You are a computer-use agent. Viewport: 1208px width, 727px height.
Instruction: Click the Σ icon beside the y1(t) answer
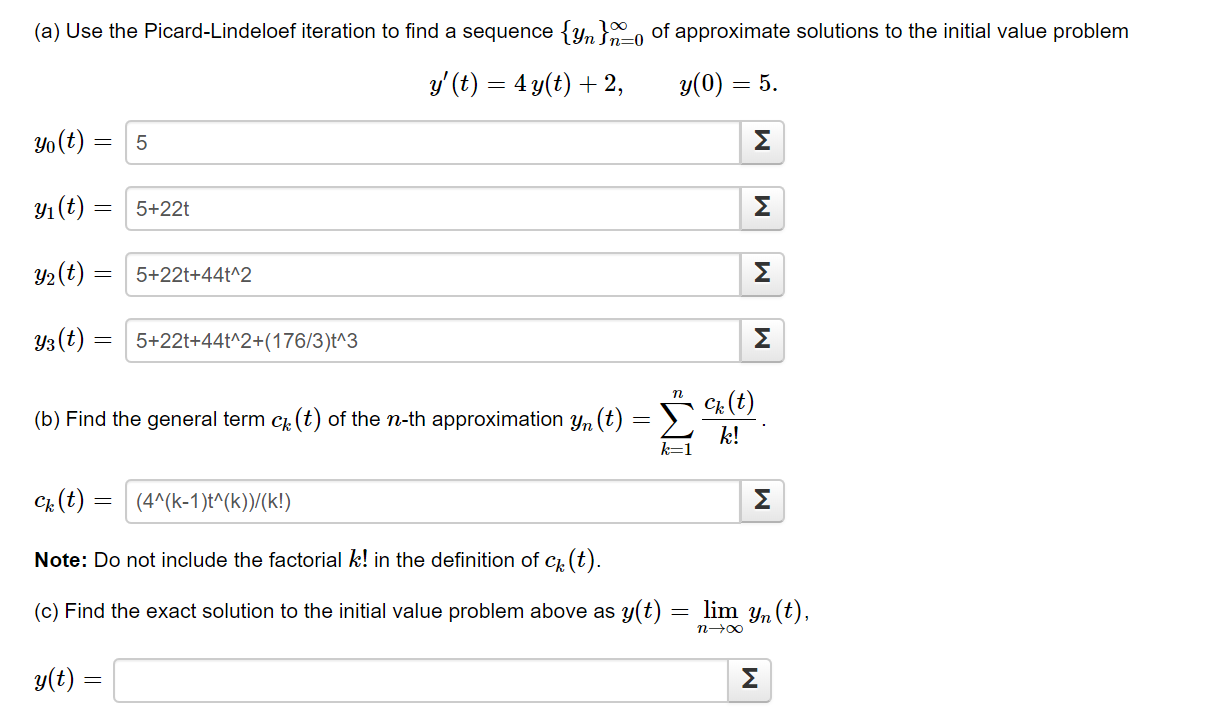761,208
